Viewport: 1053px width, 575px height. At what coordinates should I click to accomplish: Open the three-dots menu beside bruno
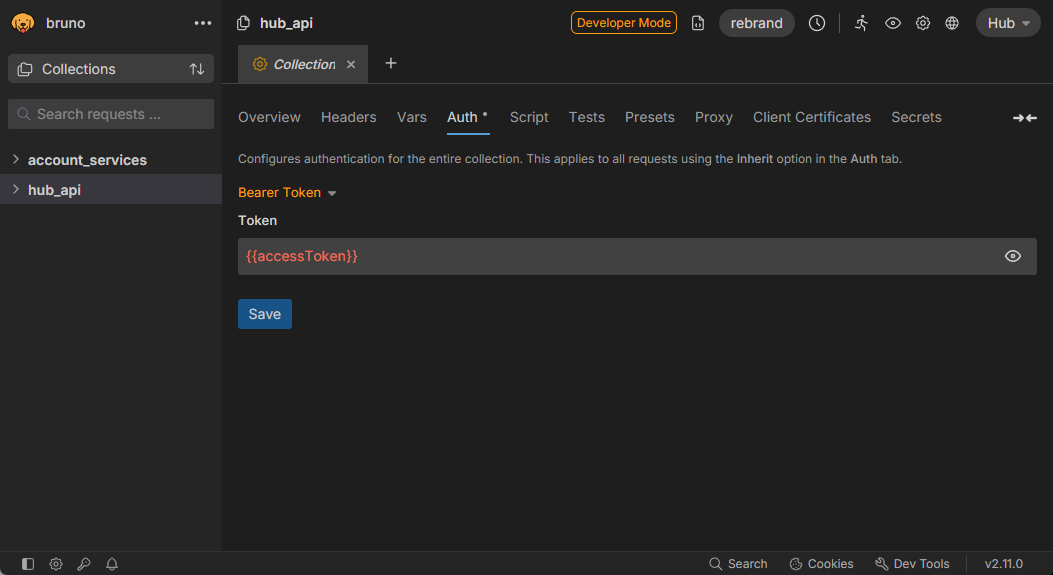[203, 23]
